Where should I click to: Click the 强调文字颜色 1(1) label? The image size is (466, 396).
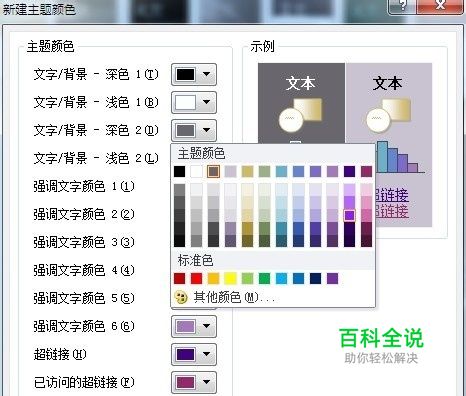[x=84, y=186]
